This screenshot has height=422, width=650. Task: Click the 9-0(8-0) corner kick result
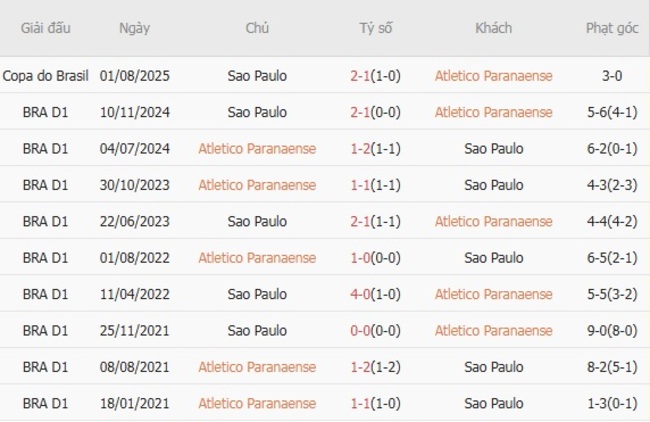[x=612, y=330]
